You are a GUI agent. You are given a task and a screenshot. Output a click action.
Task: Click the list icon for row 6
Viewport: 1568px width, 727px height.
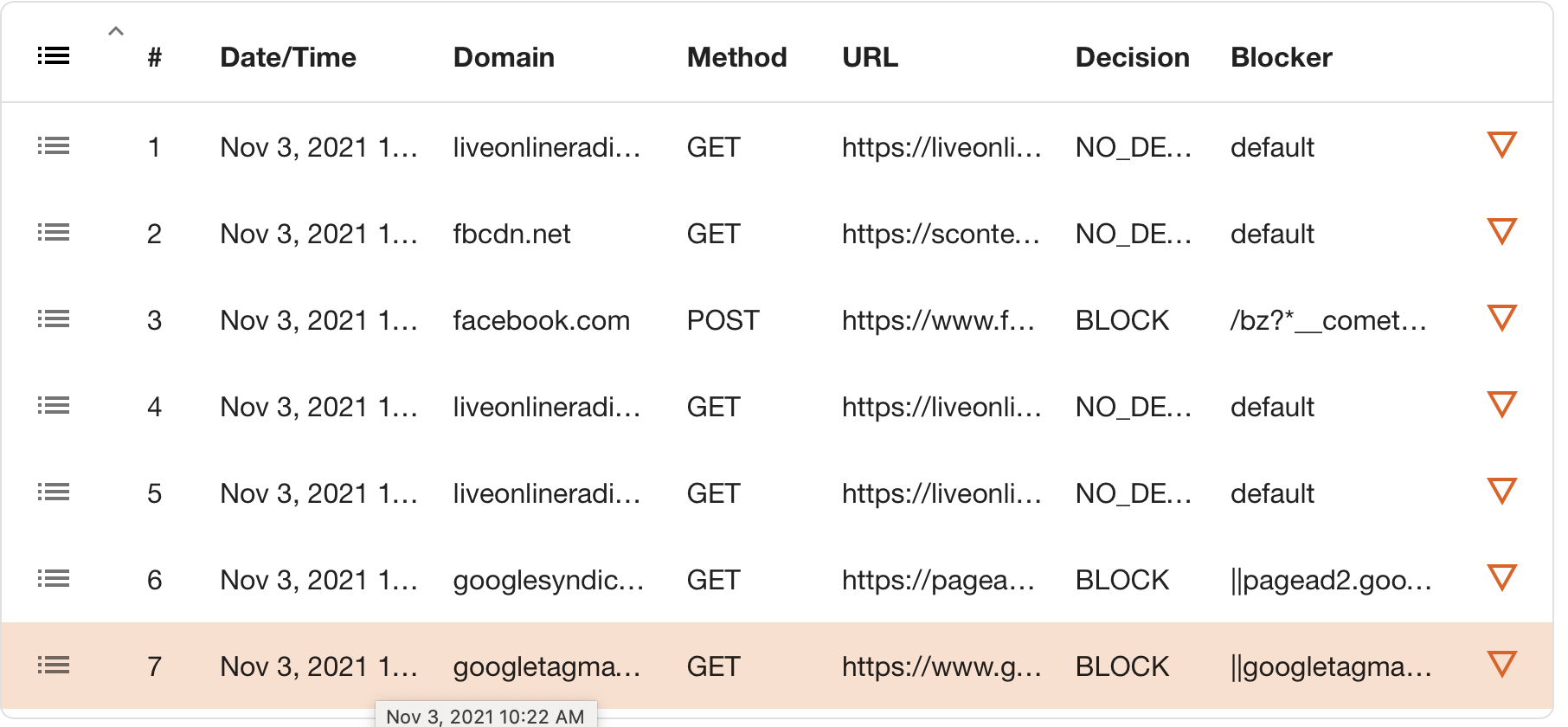tap(54, 579)
